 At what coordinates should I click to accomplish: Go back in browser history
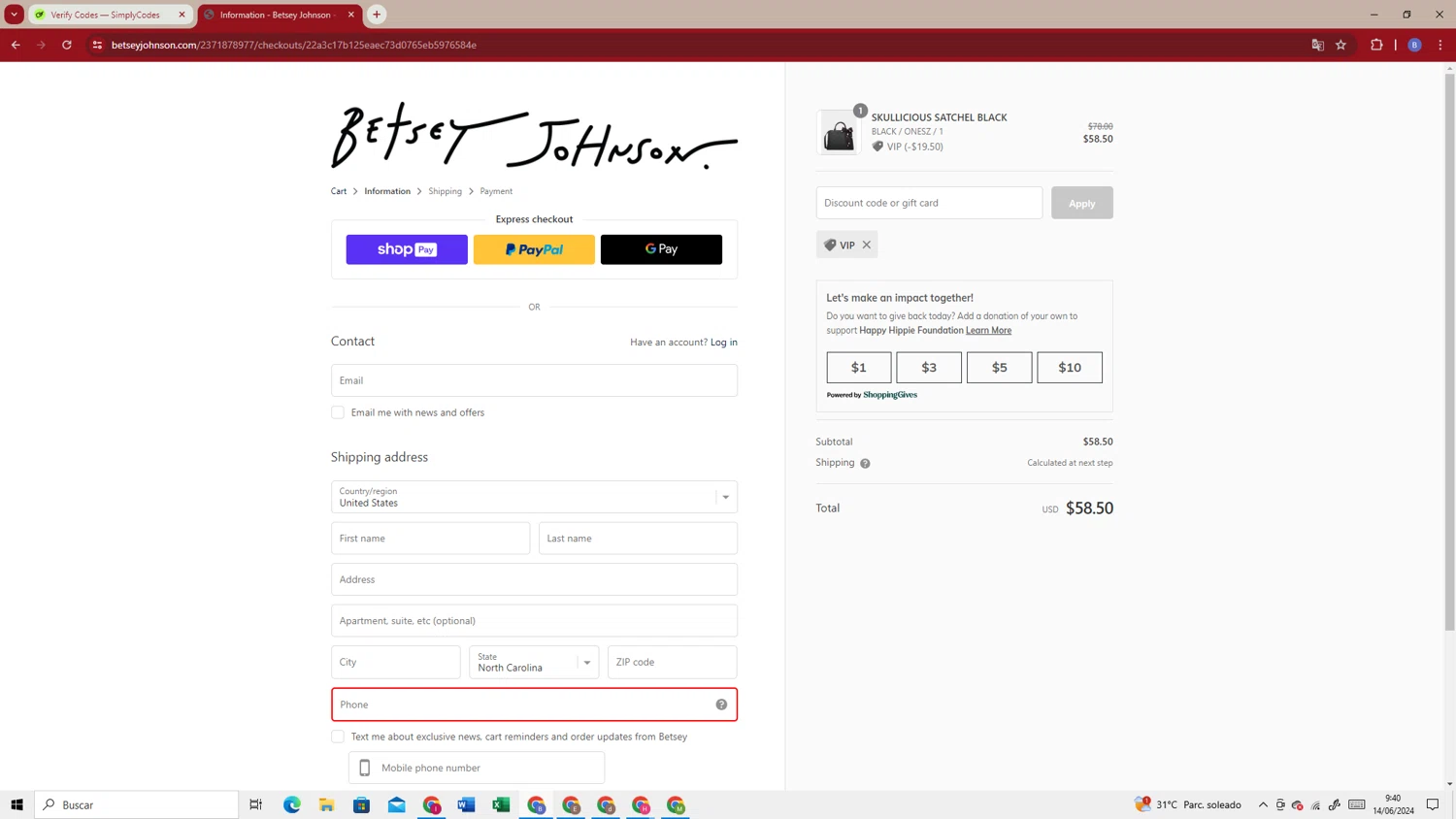pos(16,45)
